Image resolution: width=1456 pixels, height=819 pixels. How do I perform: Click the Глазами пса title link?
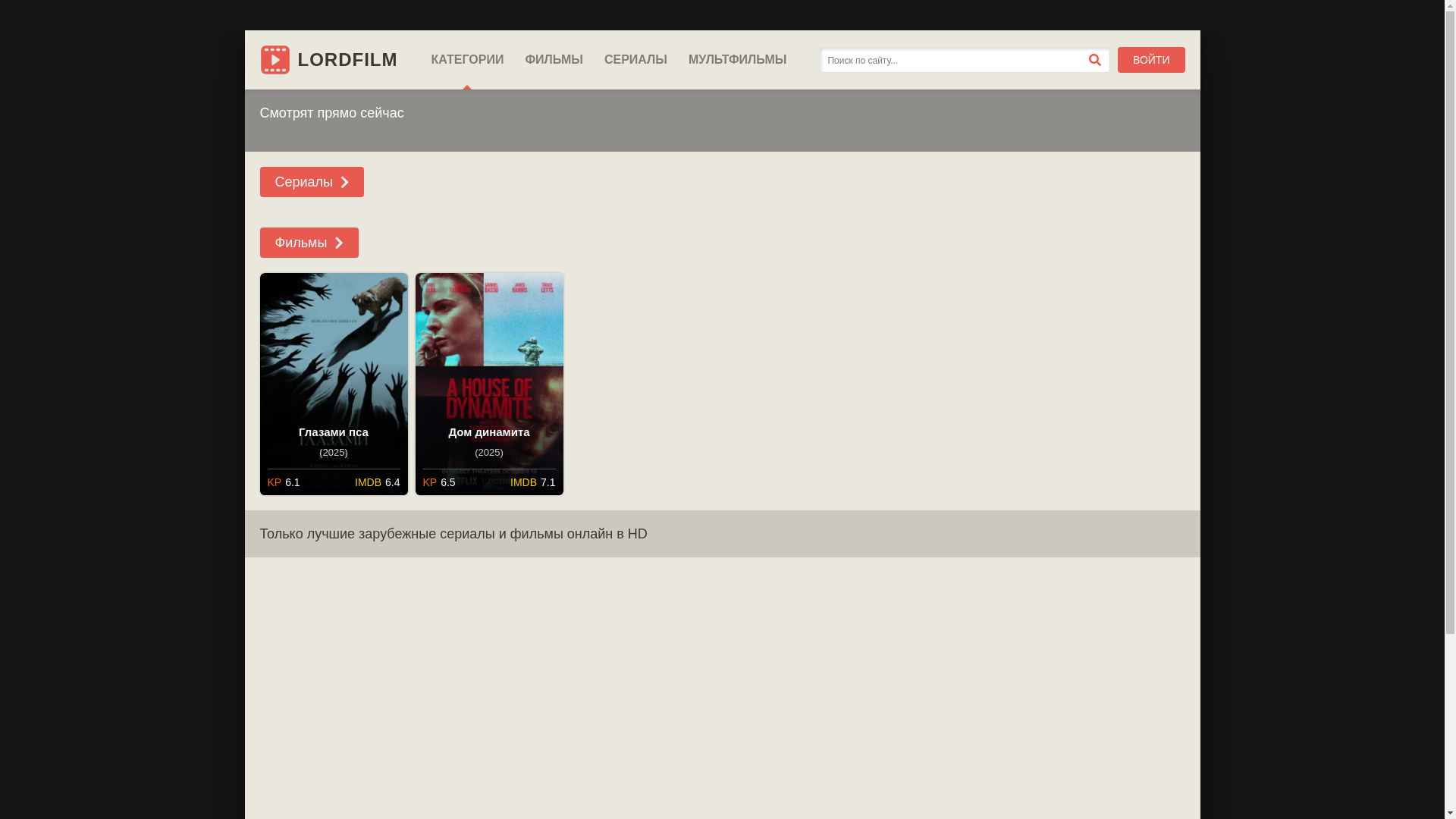[x=334, y=432]
